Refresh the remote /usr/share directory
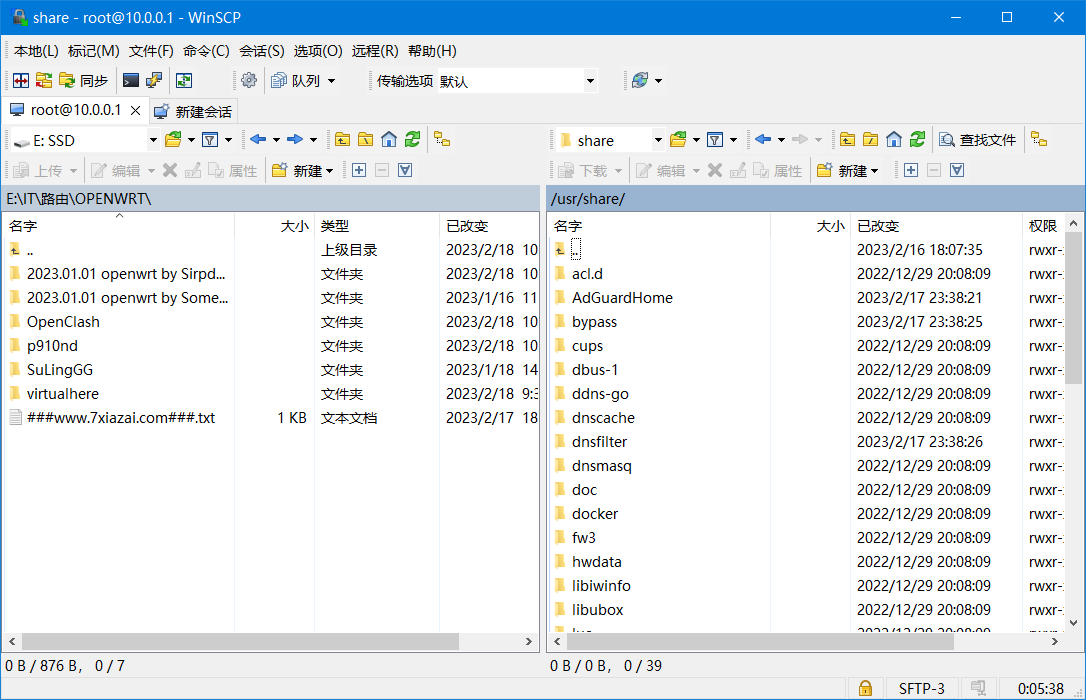This screenshot has height=700, width=1086. (x=918, y=139)
